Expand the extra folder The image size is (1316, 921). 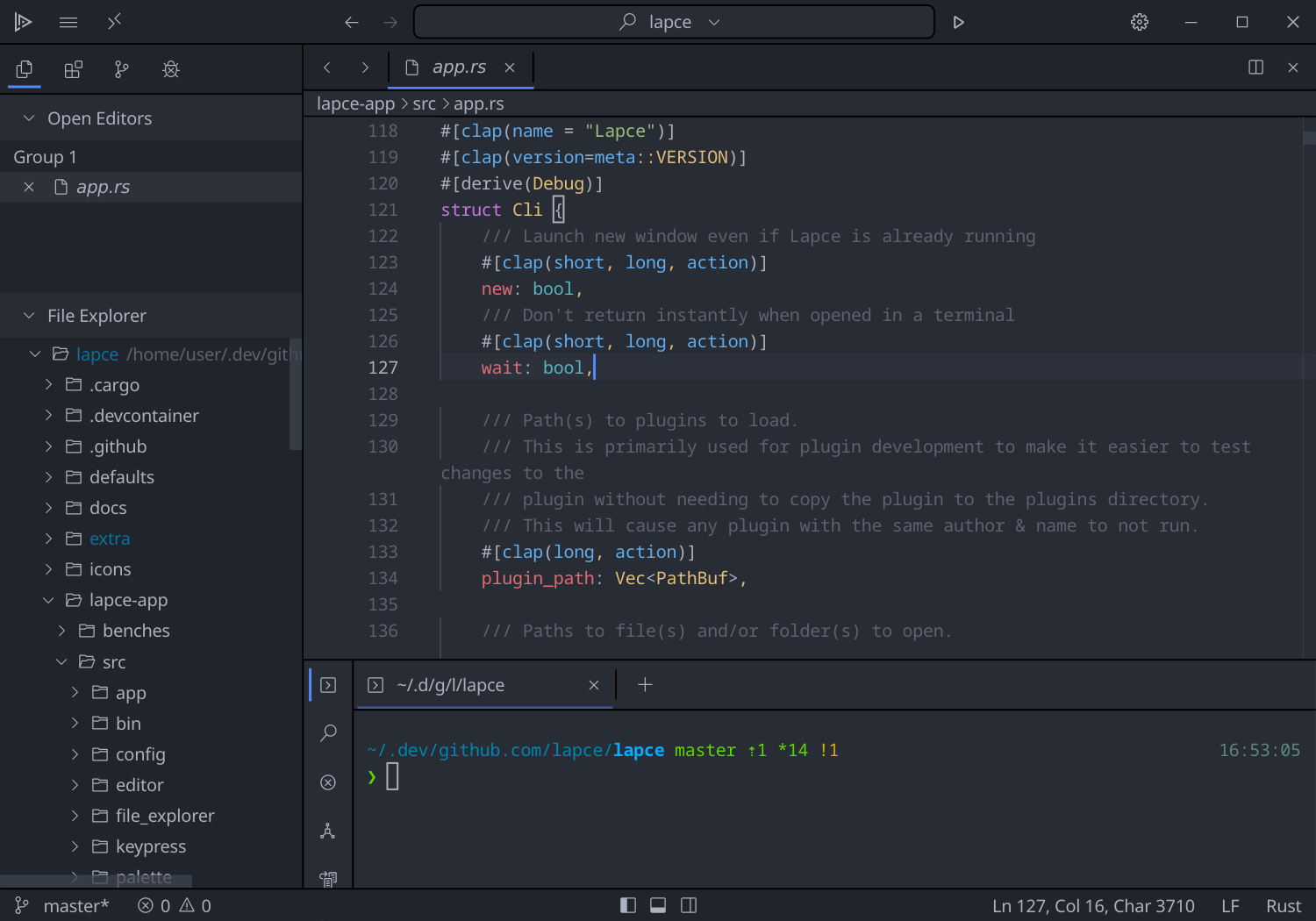48,539
